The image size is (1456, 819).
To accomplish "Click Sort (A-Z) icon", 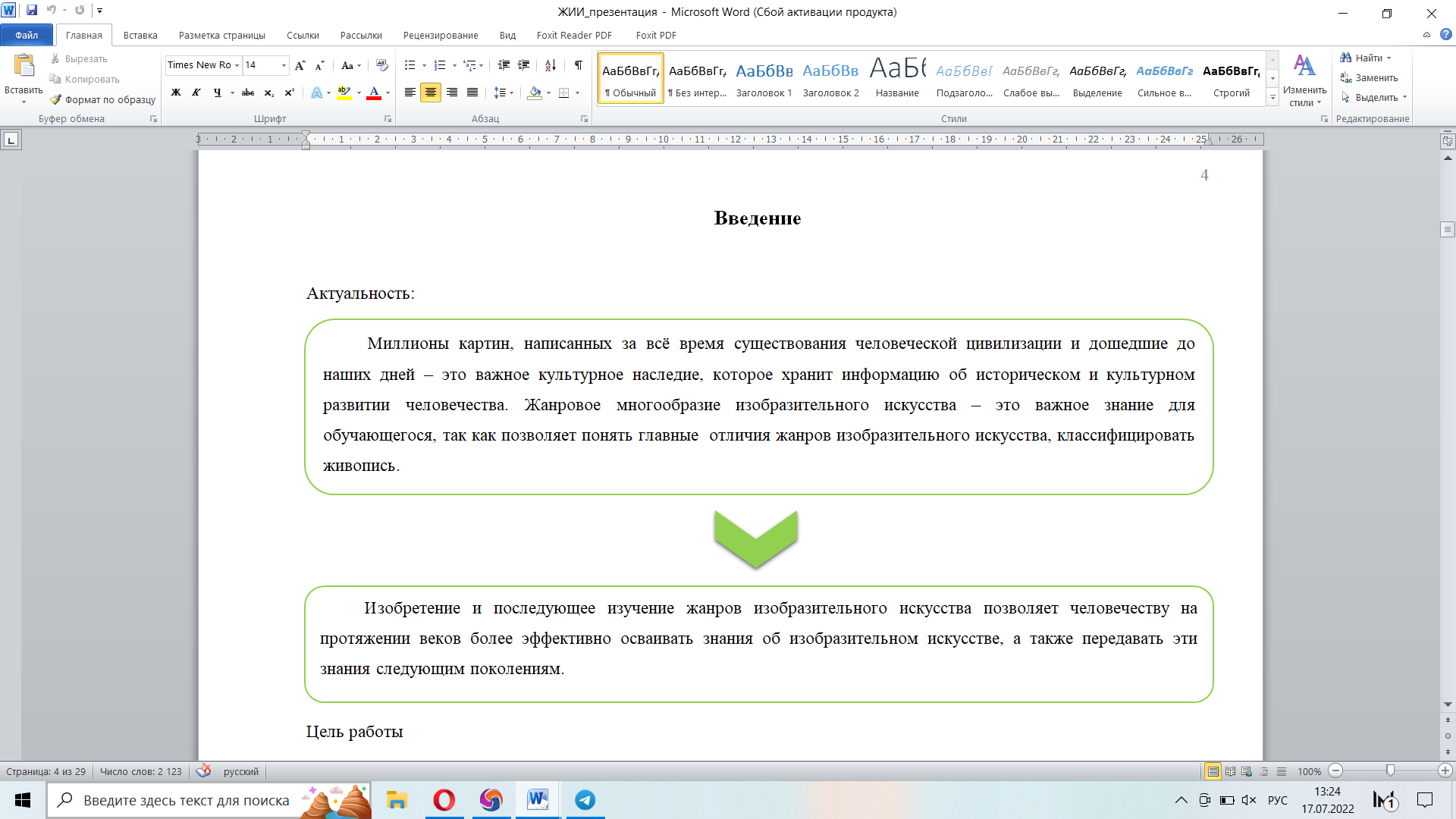I will 551,65.
